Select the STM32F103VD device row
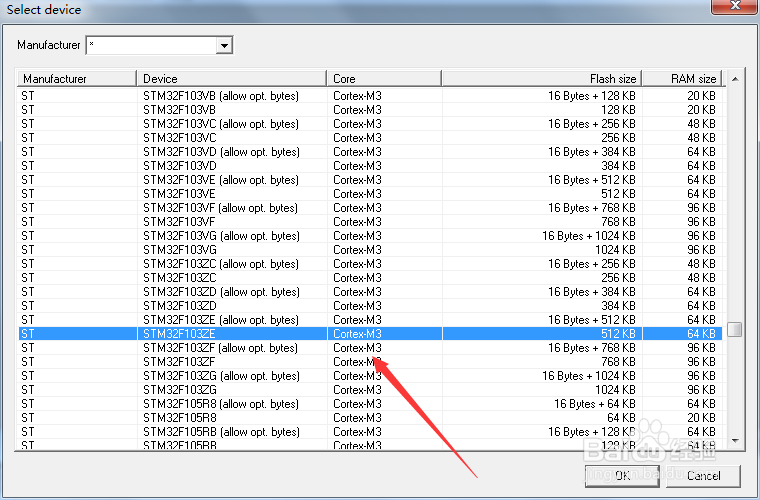Viewport: 760px width, 500px height. tap(370, 166)
